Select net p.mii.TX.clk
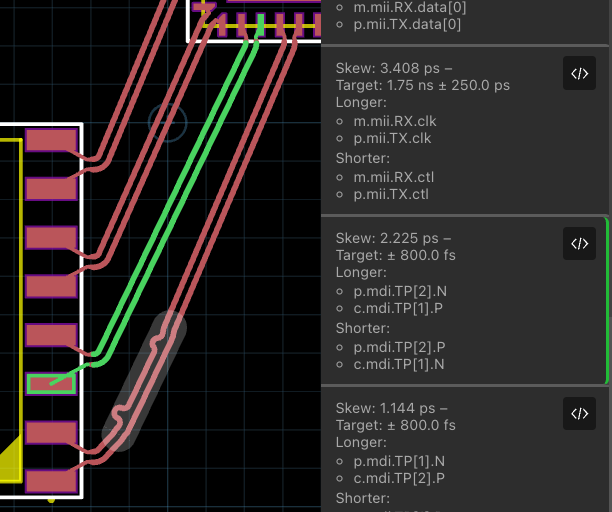 (x=393, y=138)
